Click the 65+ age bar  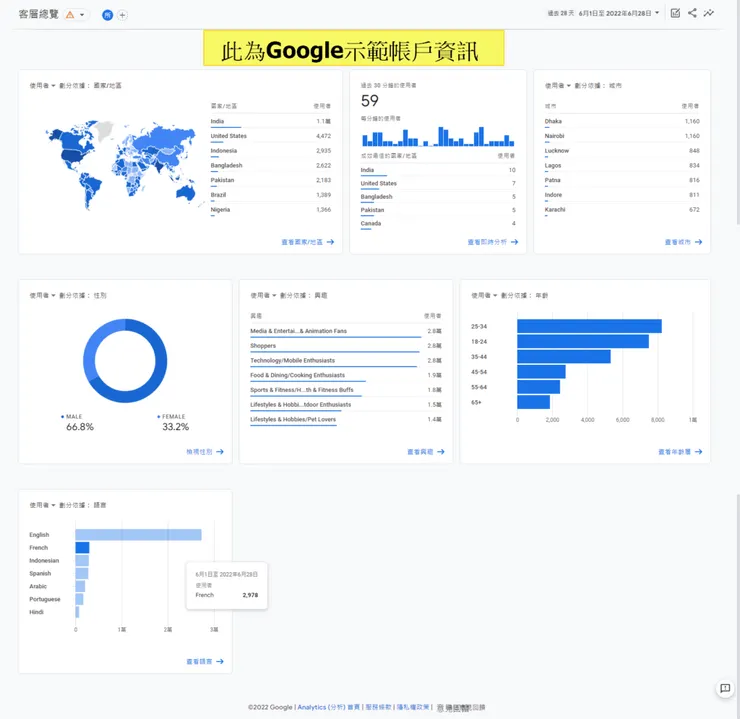[x=533, y=402]
